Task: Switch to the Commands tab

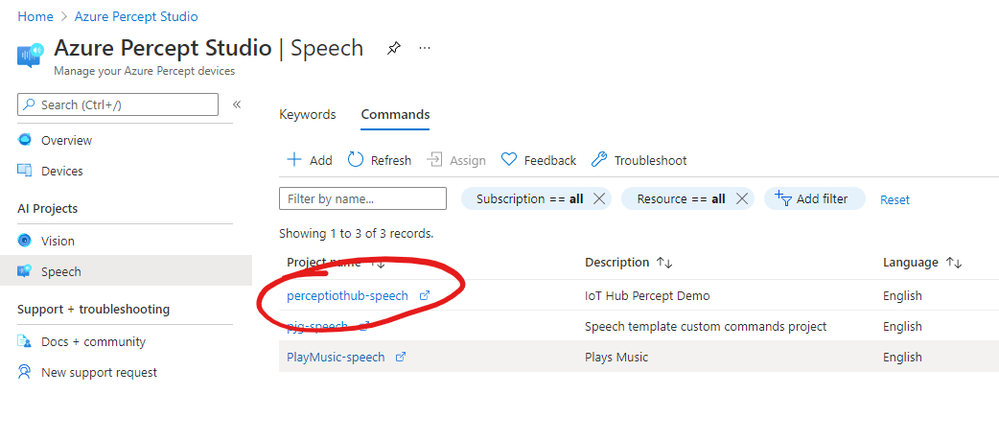Action: pos(395,115)
